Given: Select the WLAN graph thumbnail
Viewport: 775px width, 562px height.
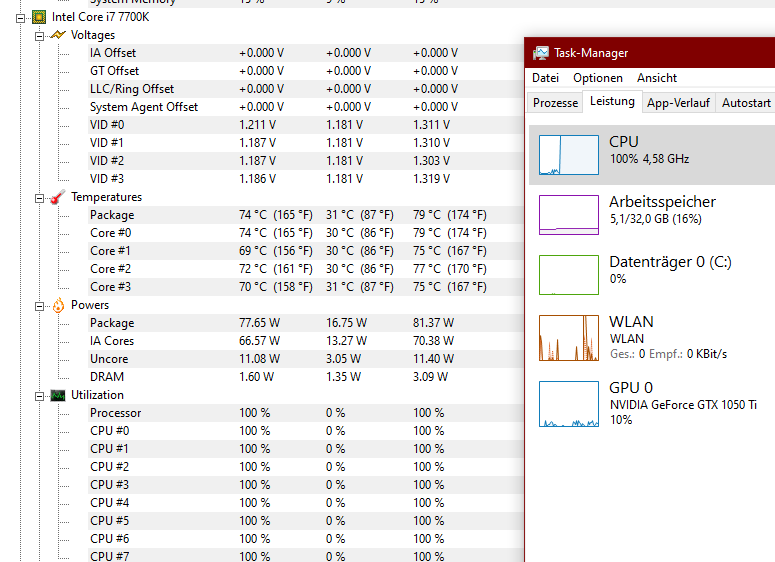Looking at the screenshot, I should tap(569, 338).
